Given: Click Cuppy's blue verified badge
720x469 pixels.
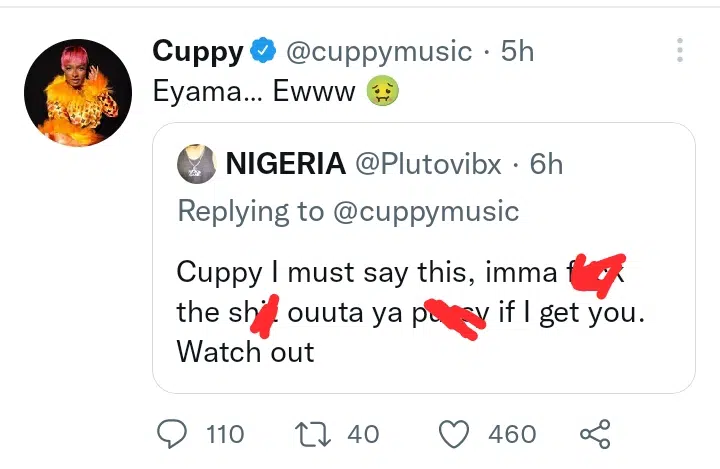Looking at the screenshot, I should point(263,50).
